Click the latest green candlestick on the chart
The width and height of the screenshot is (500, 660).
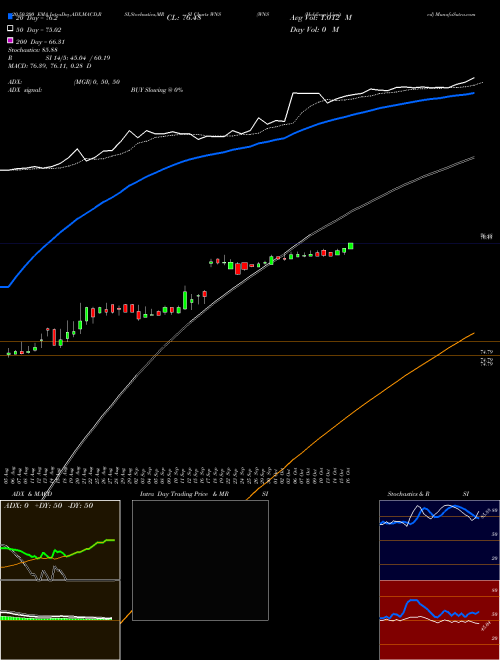(350, 246)
